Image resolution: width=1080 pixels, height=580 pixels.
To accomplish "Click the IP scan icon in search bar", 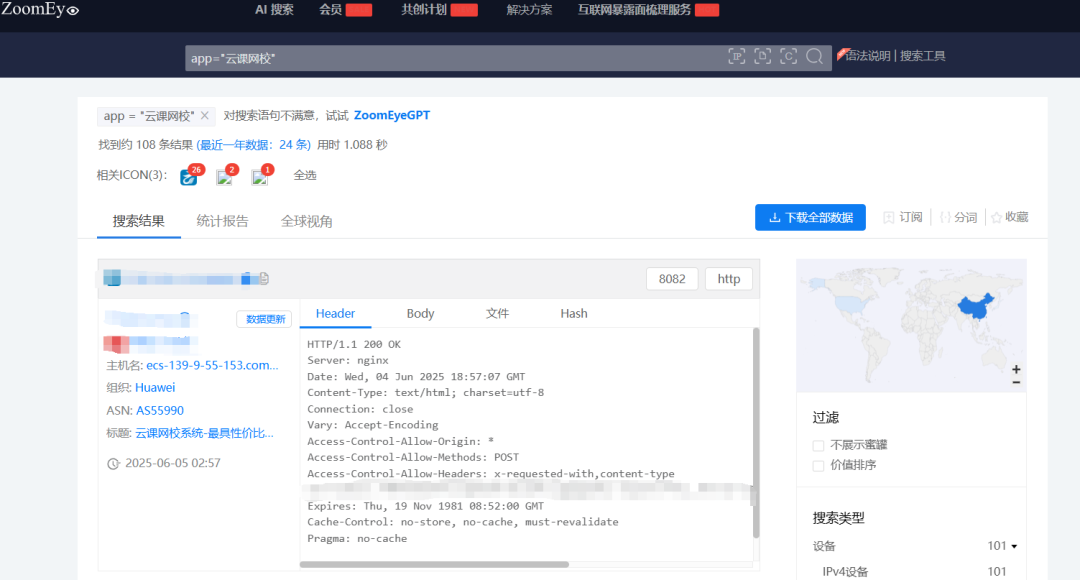I will pyautogui.click(x=736, y=56).
